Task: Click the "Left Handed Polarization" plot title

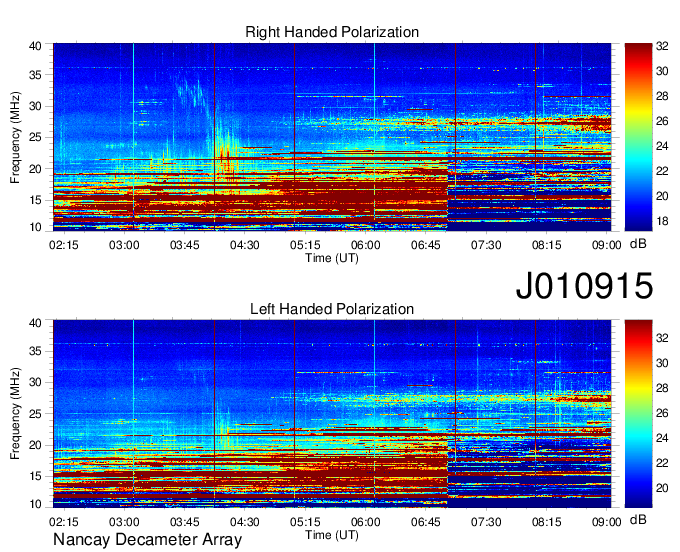Action: point(332,309)
